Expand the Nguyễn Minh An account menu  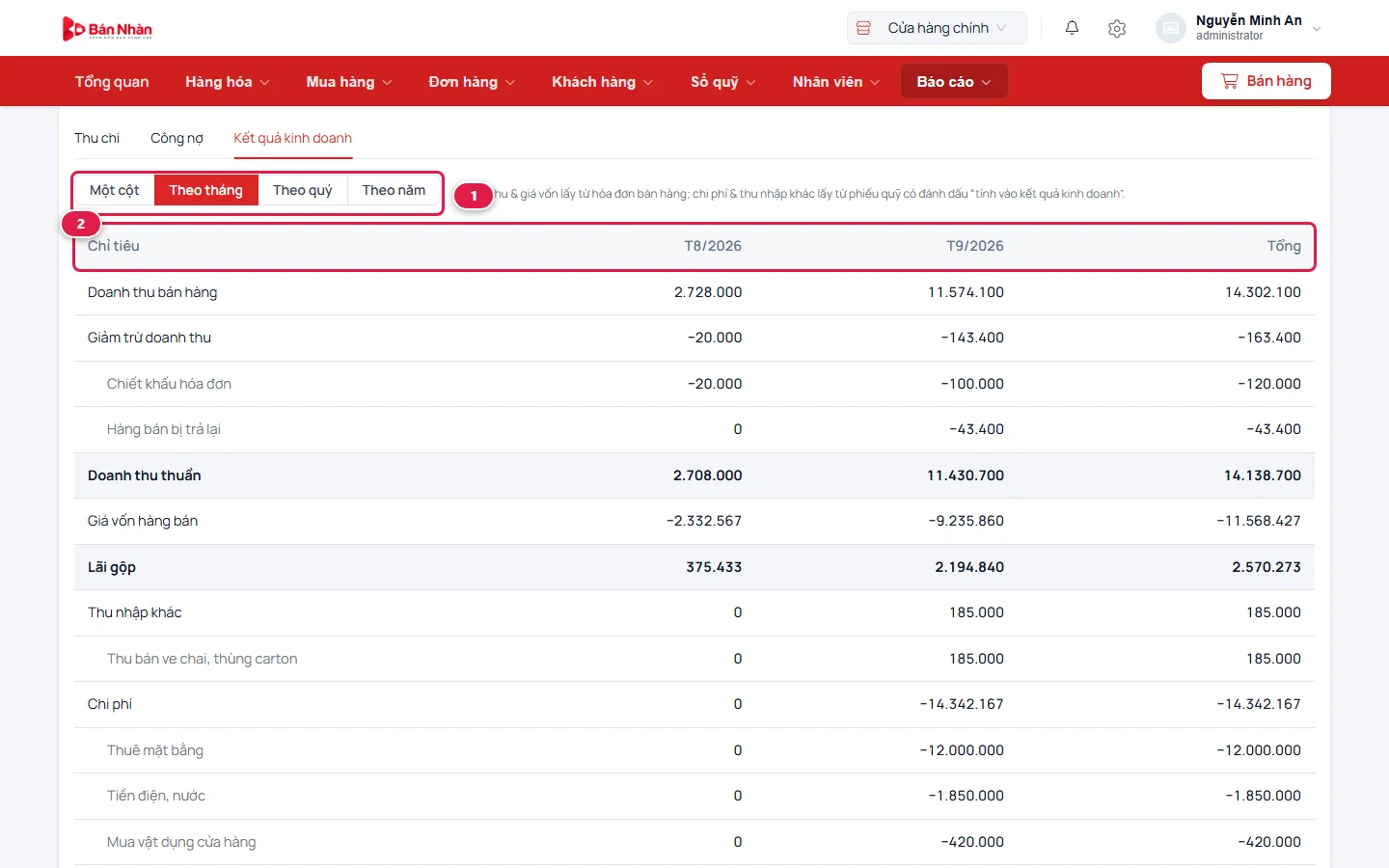pos(1239,28)
